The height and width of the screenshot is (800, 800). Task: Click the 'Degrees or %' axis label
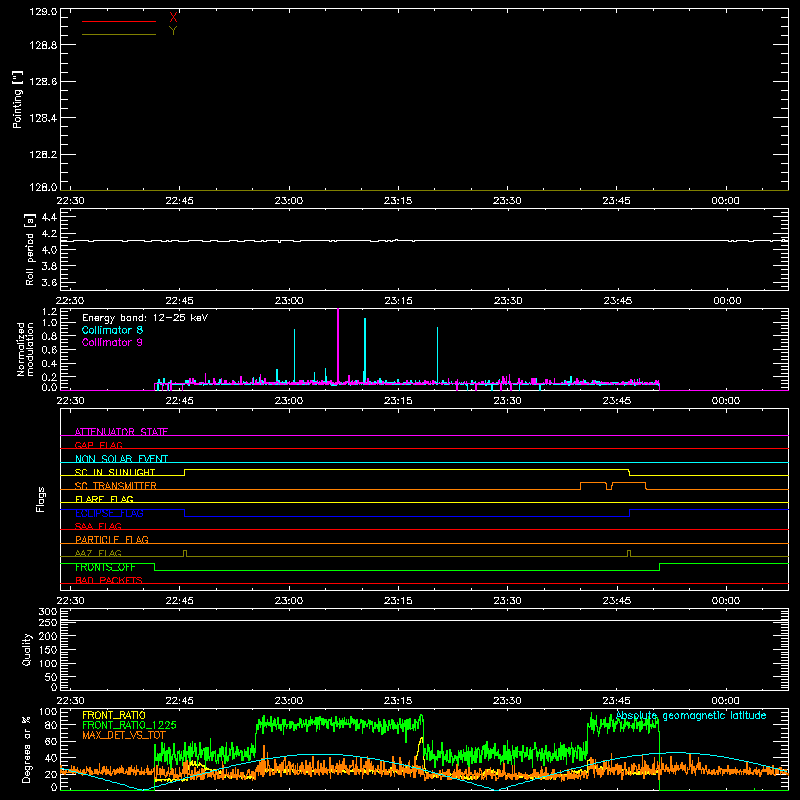(26, 749)
